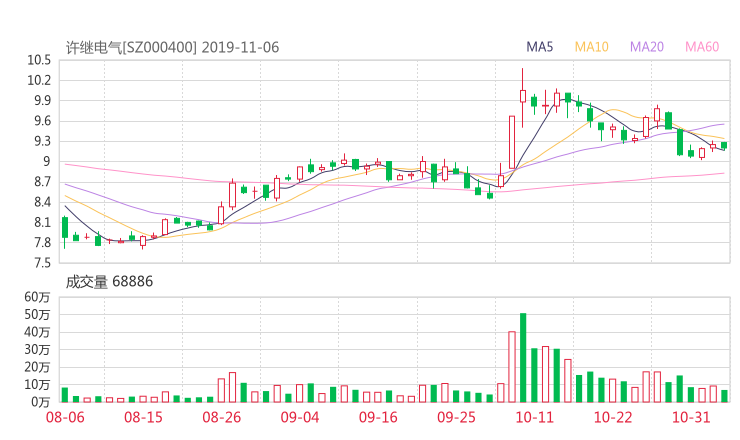Click the 成交量 68886 volume label
The width and height of the screenshot is (740, 440).
click(109, 282)
